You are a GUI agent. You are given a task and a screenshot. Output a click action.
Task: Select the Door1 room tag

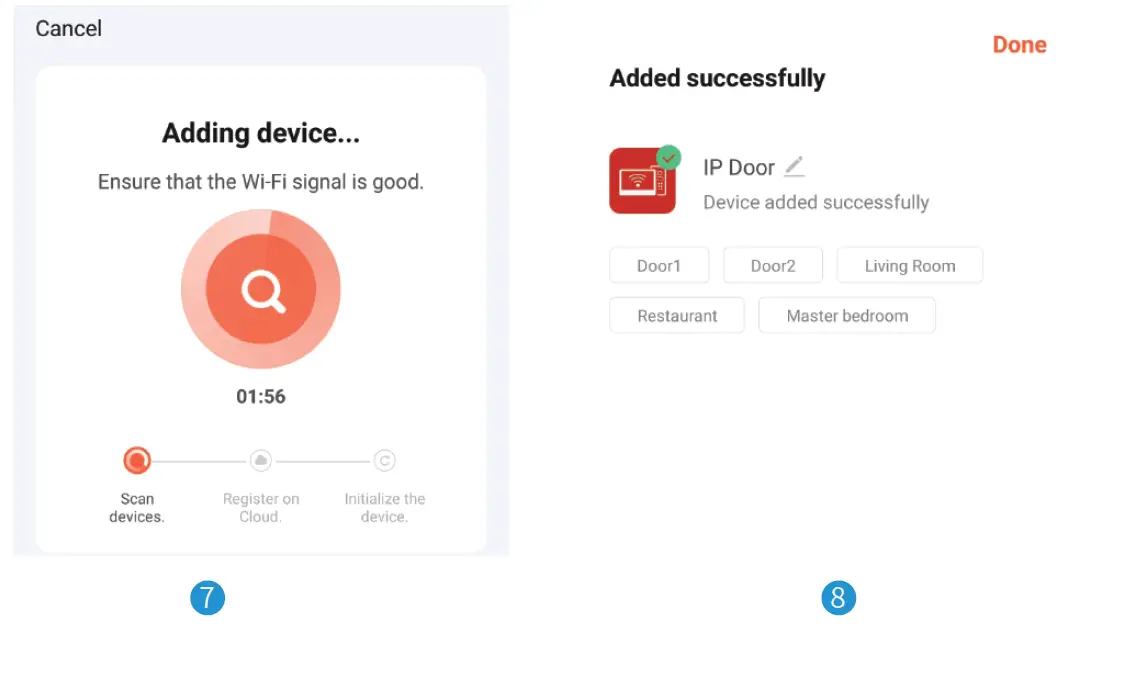coord(659,266)
